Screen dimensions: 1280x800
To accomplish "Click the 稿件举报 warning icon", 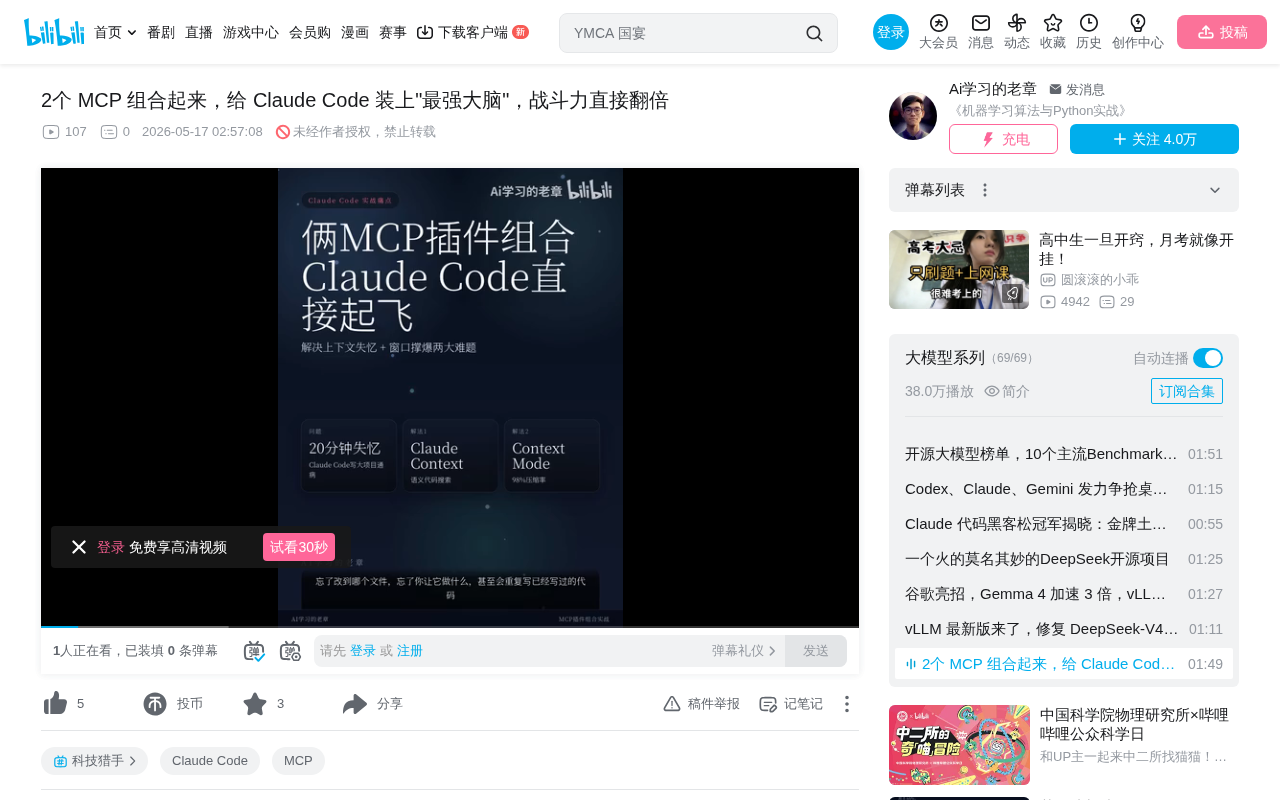I will tap(672, 704).
